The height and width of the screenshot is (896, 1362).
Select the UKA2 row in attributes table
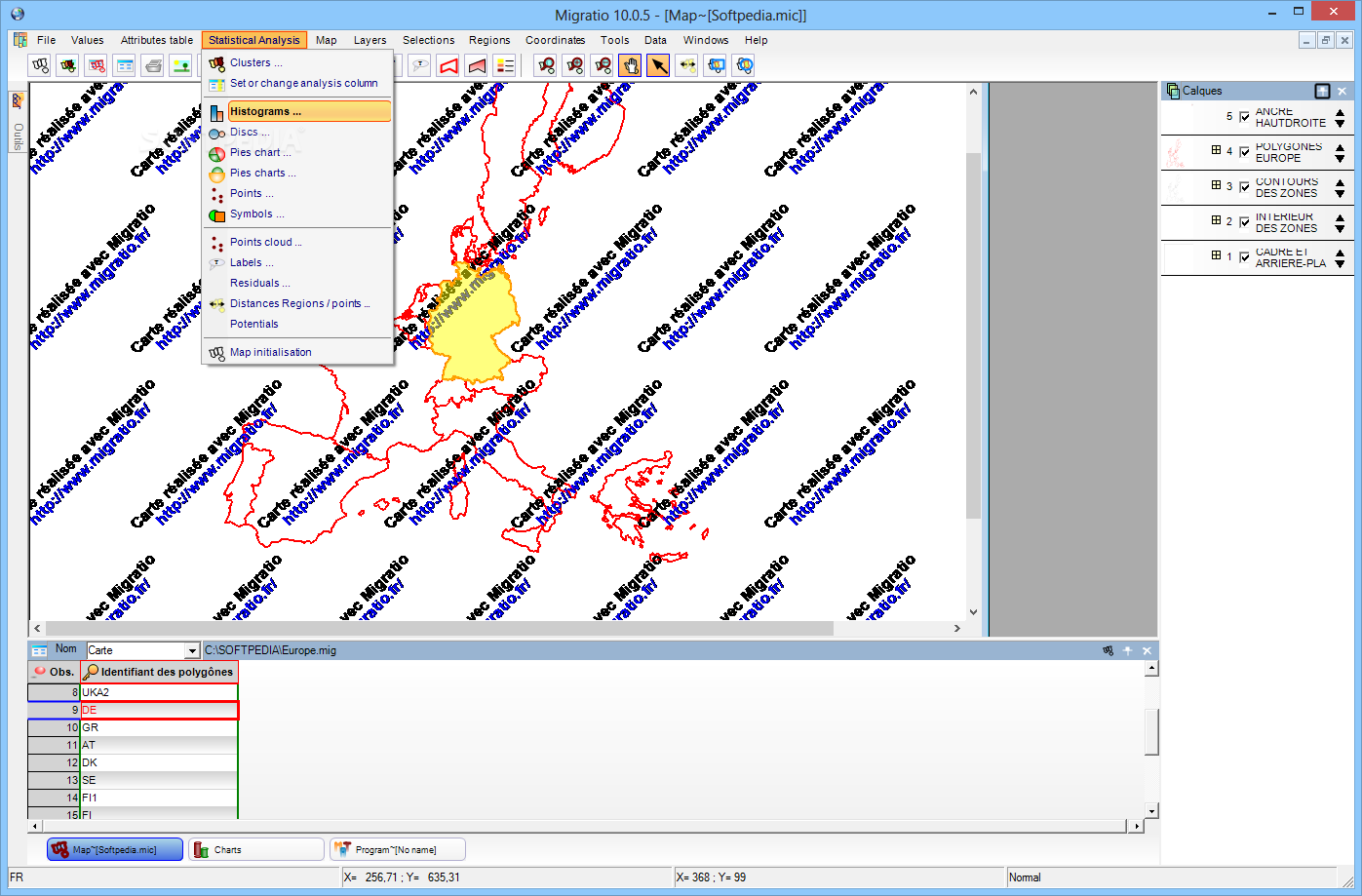[159, 692]
